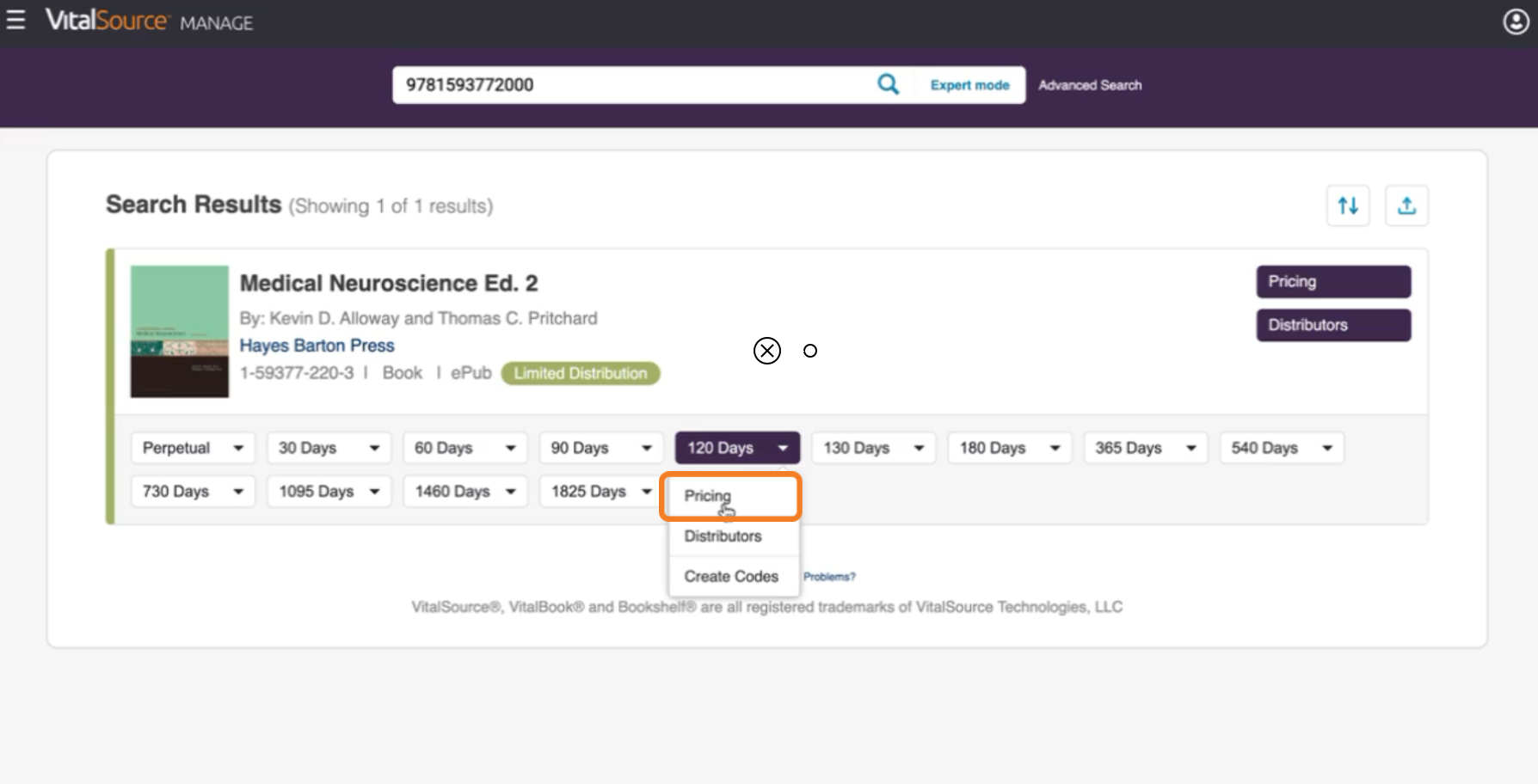Select Distributors in the 120 Days menu

coord(734,536)
